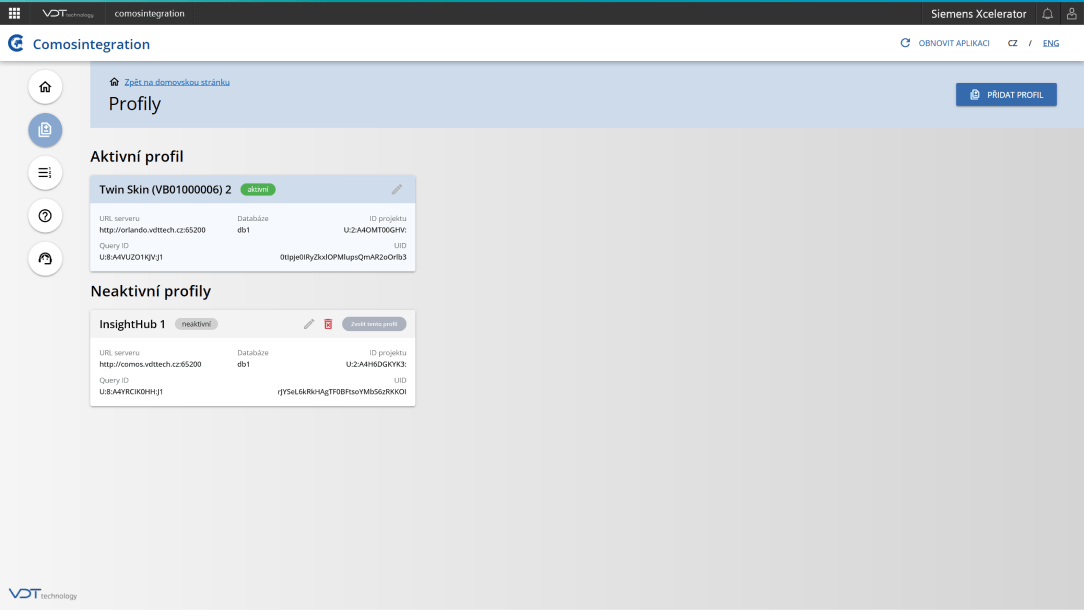Open the Help question mark icon
The height and width of the screenshot is (610, 1084).
coord(45,216)
